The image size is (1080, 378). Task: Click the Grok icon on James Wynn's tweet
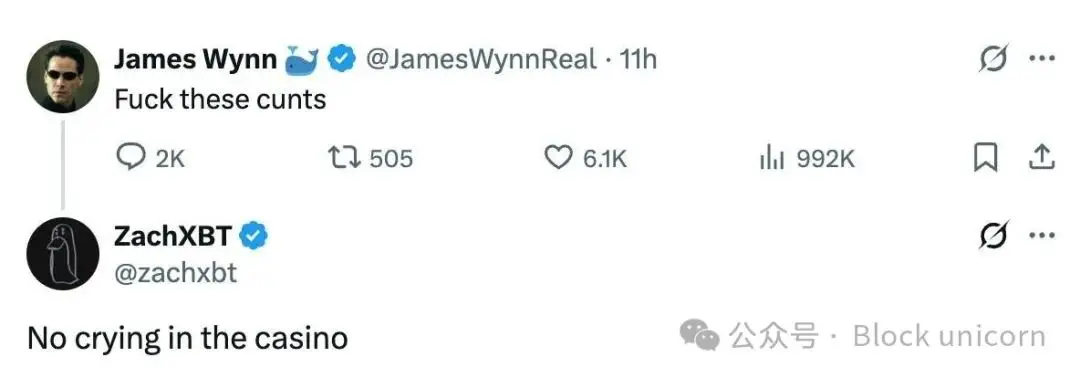pos(994,60)
